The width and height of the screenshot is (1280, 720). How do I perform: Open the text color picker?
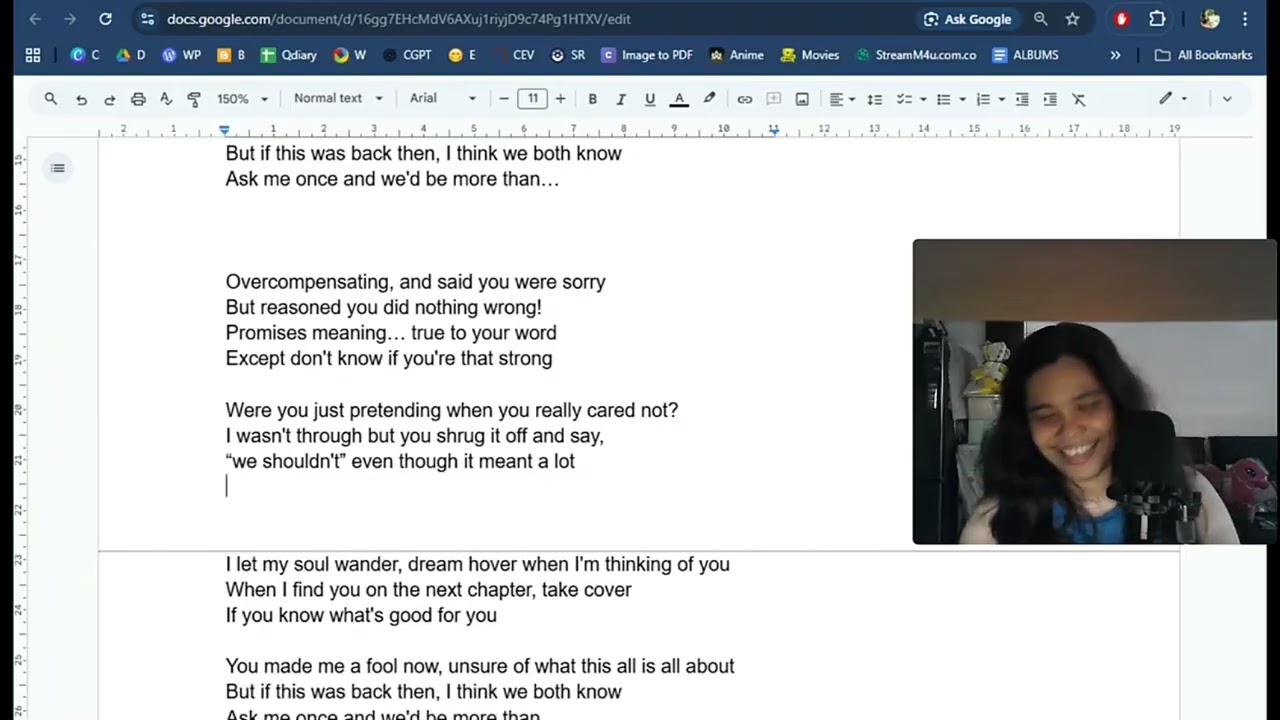(x=679, y=99)
